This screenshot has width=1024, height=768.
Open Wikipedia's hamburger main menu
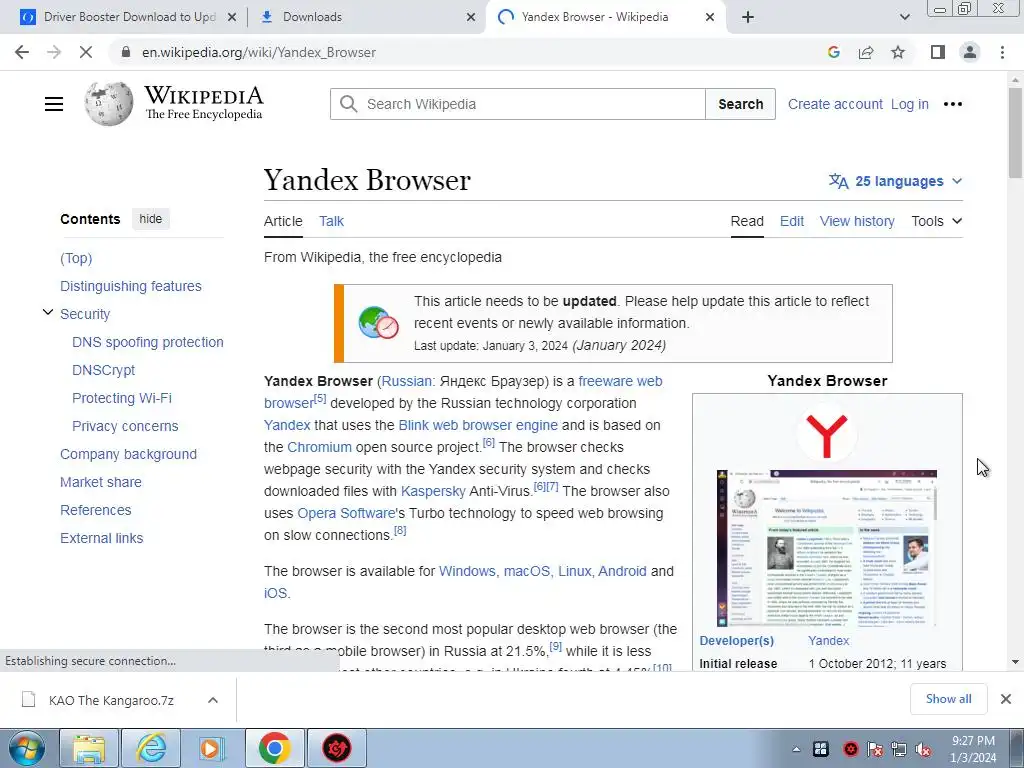click(x=54, y=104)
